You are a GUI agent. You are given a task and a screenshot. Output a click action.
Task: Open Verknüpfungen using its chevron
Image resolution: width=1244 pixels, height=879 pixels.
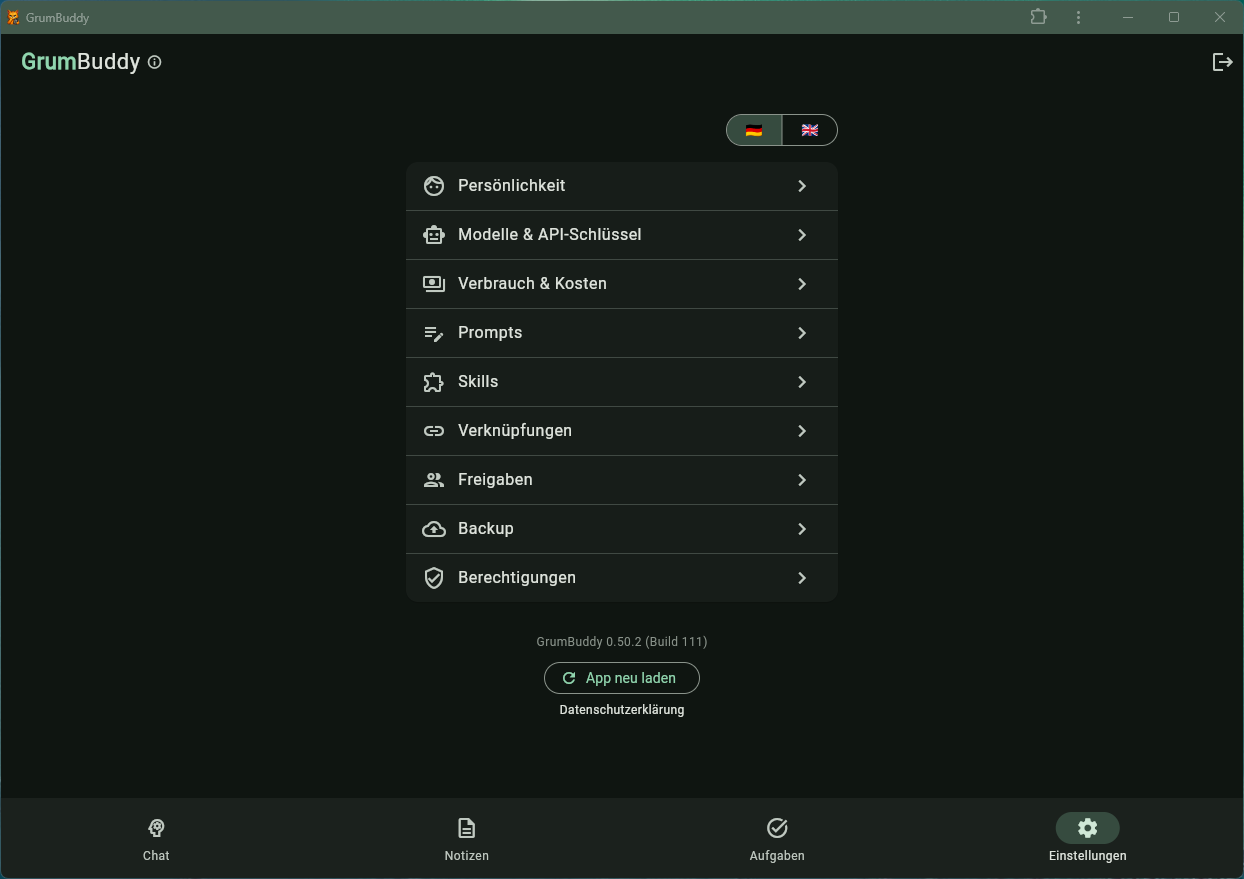click(x=802, y=431)
